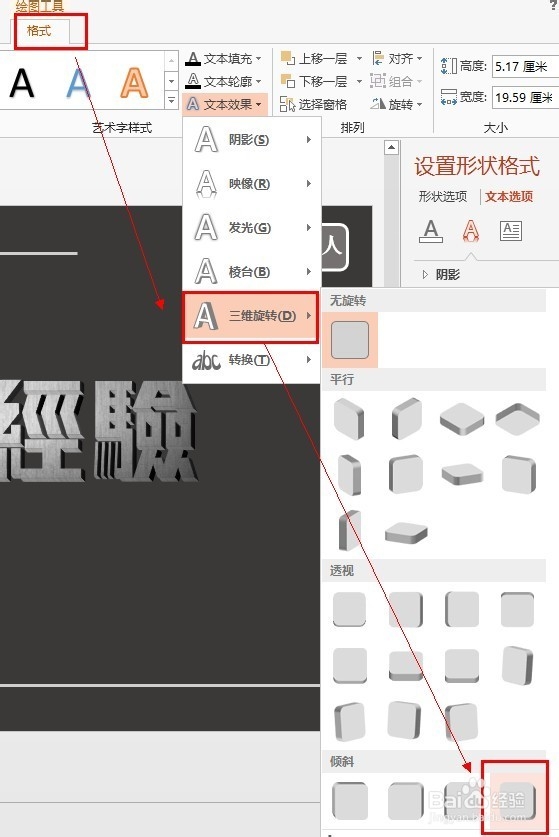The image size is (559, 837).
Task: Select second 平行 preset in first row
Action: (x=406, y=419)
